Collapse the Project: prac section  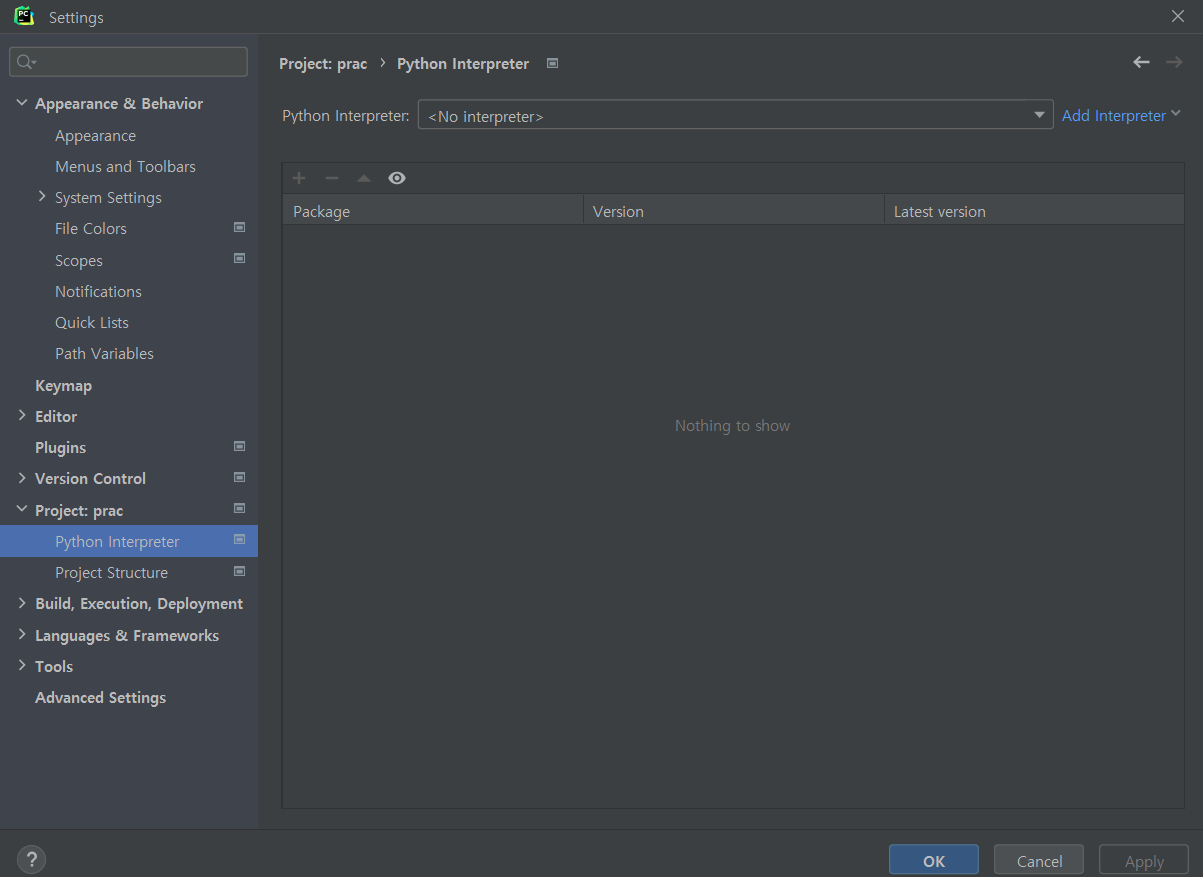[22, 510]
